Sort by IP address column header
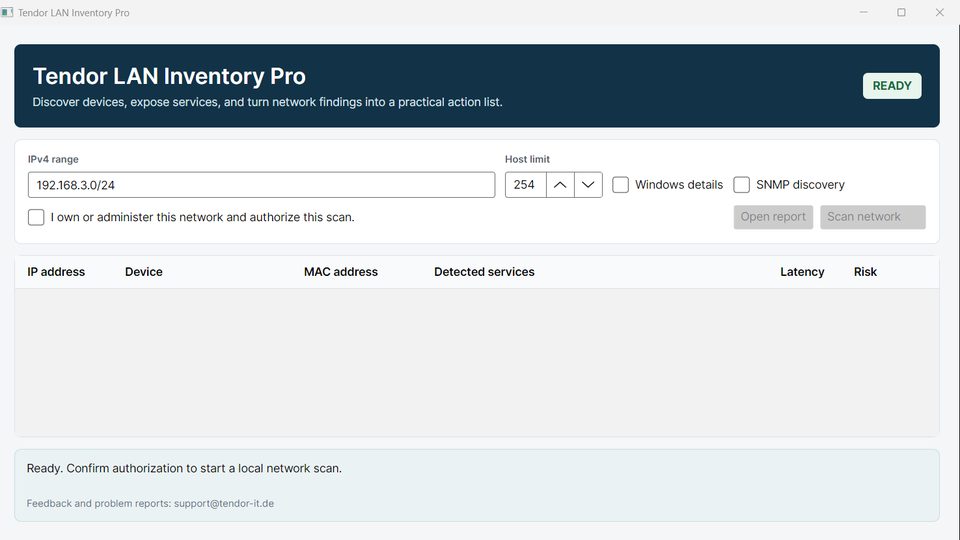The image size is (960, 540). coord(56,272)
